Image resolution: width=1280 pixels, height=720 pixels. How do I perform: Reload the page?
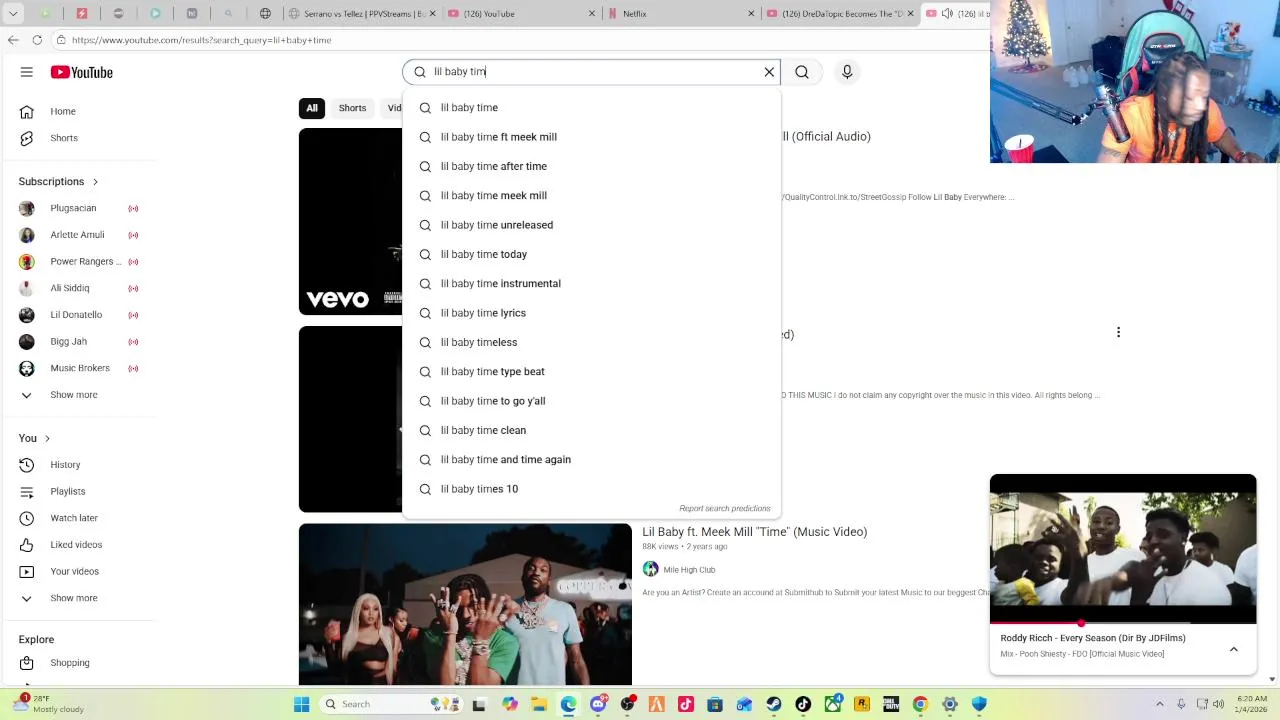[x=37, y=40]
